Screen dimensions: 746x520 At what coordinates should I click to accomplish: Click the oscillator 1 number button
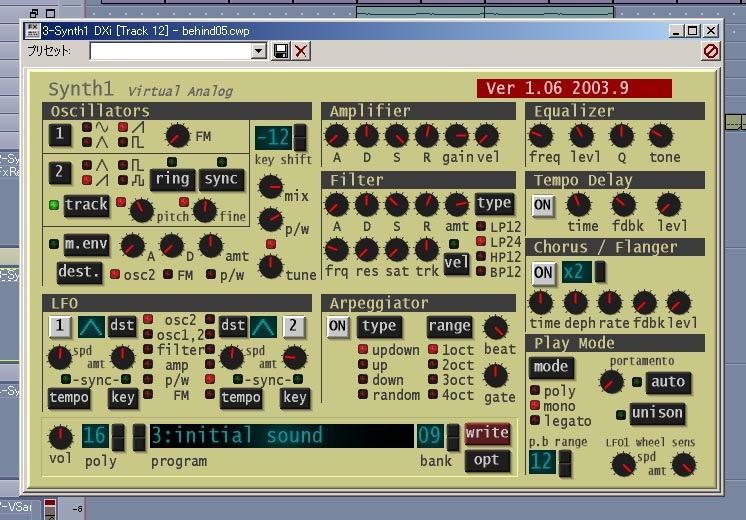pyautogui.click(x=60, y=134)
